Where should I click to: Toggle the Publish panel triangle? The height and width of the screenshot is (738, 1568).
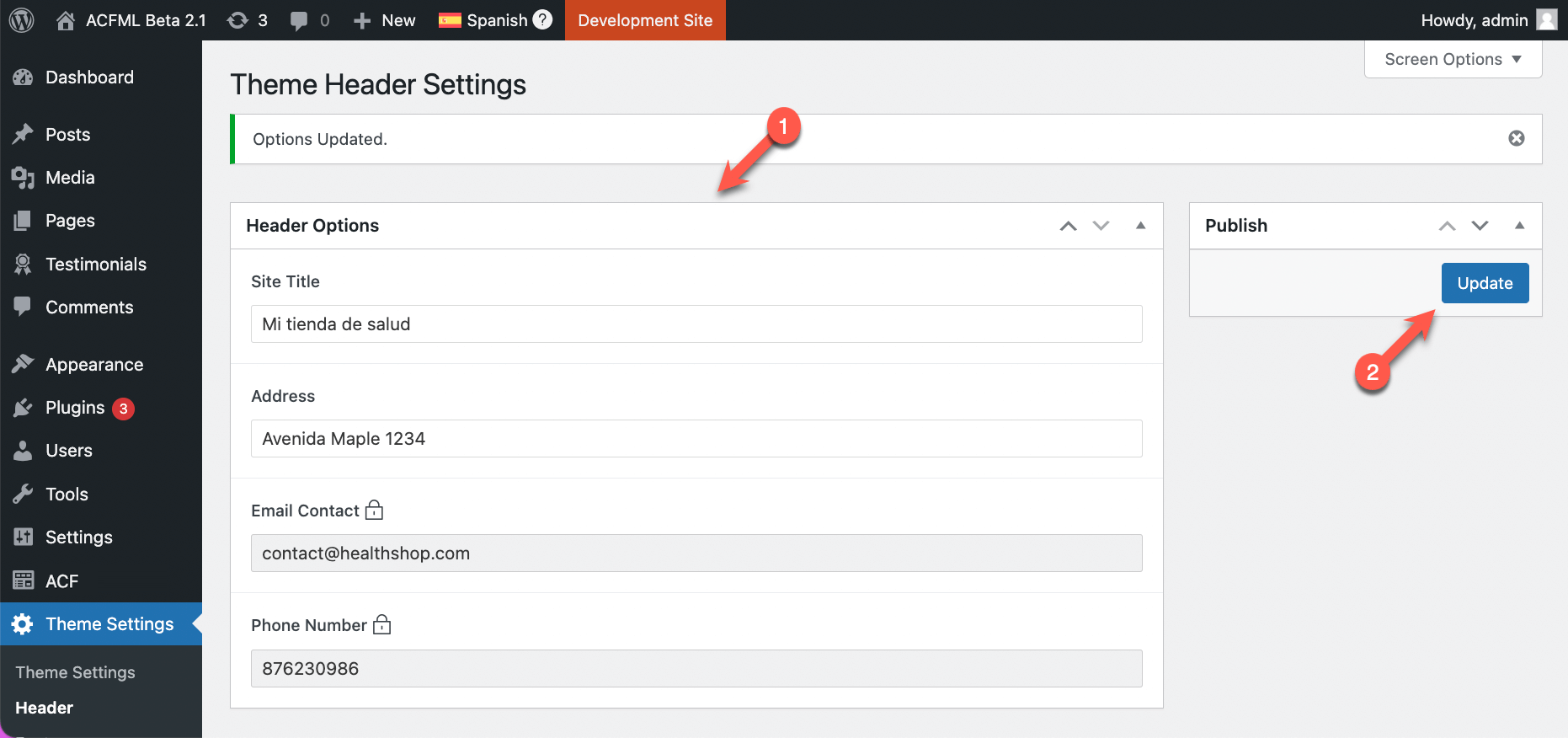click(x=1520, y=225)
